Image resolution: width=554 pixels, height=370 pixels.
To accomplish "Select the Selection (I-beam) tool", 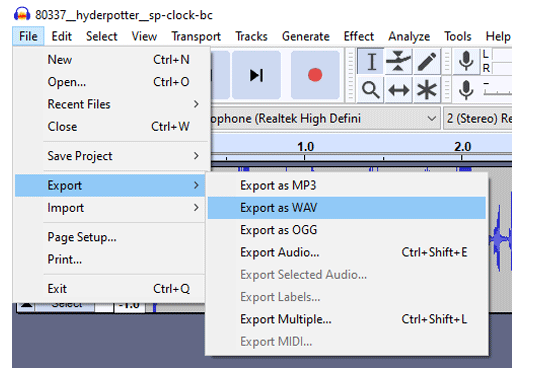I will pos(371,62).
